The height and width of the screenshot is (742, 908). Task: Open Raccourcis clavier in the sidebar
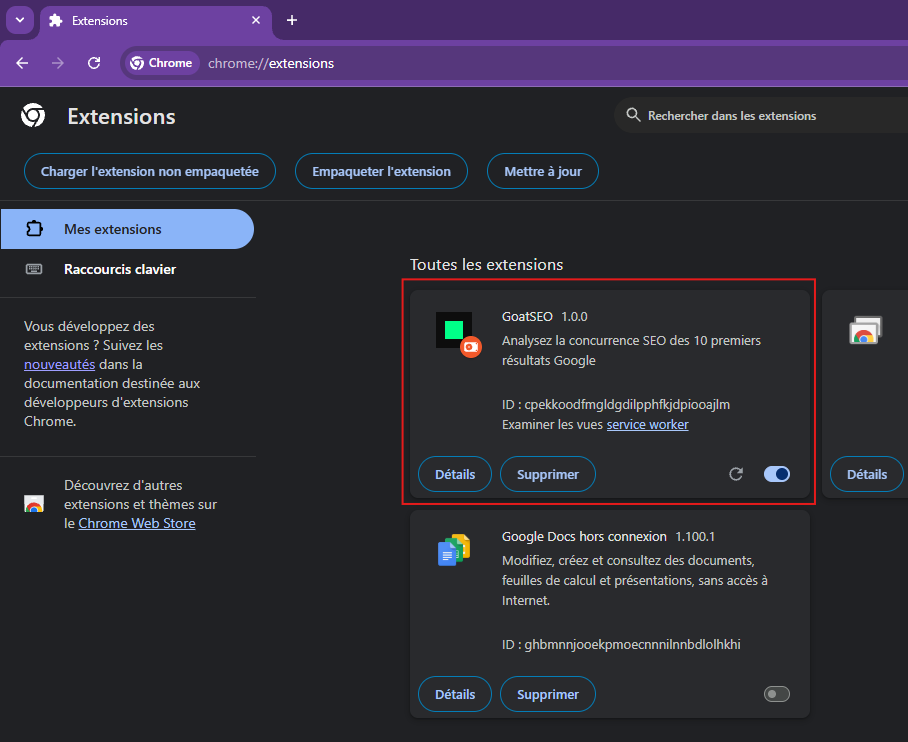119,269
